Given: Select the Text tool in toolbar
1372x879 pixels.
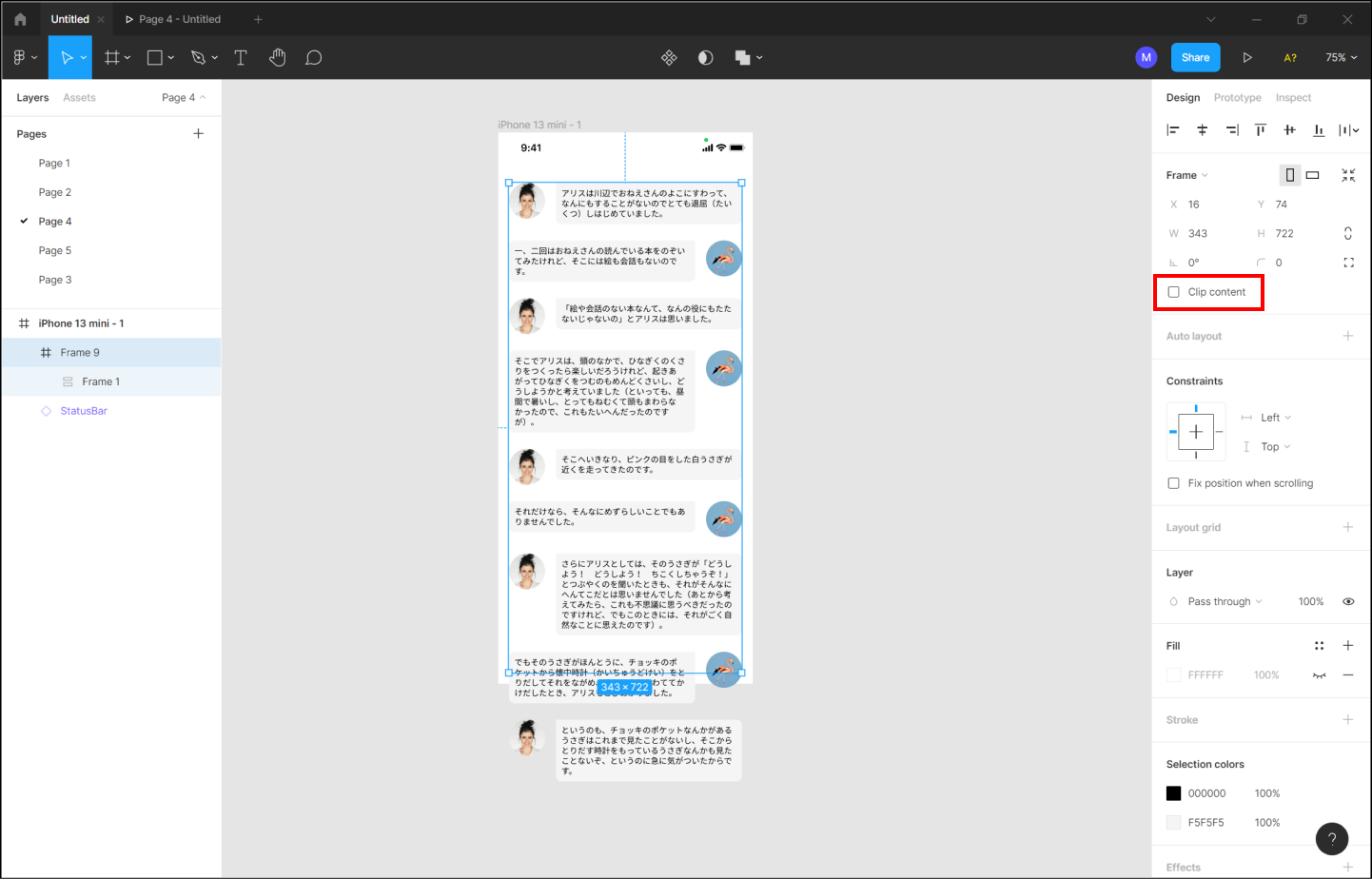Looking at the screenshot, I should (241, 58).
